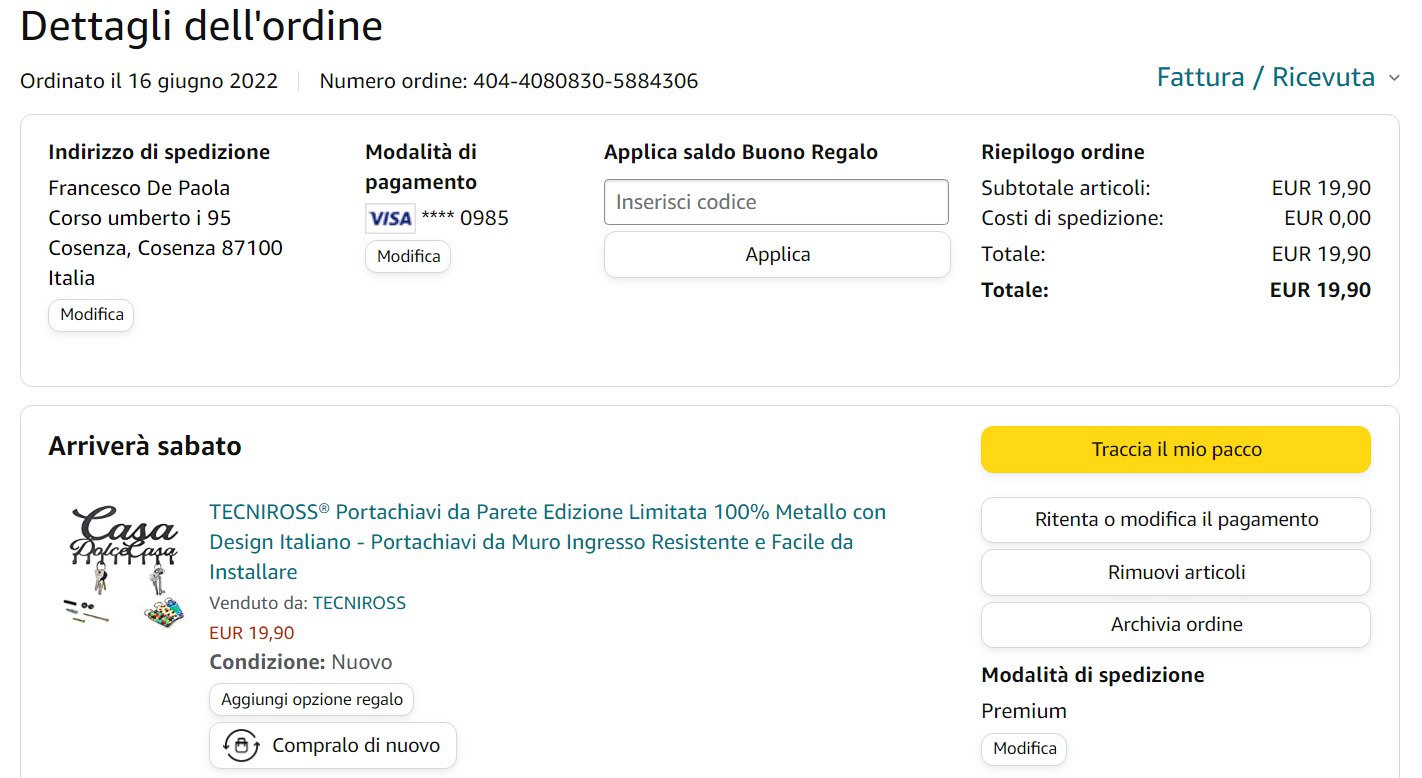The height and width of the screenshot is (778, 1422).
Task: Expand the Fattura / Ricevuta dropdown
Action: pos(1266,78)
